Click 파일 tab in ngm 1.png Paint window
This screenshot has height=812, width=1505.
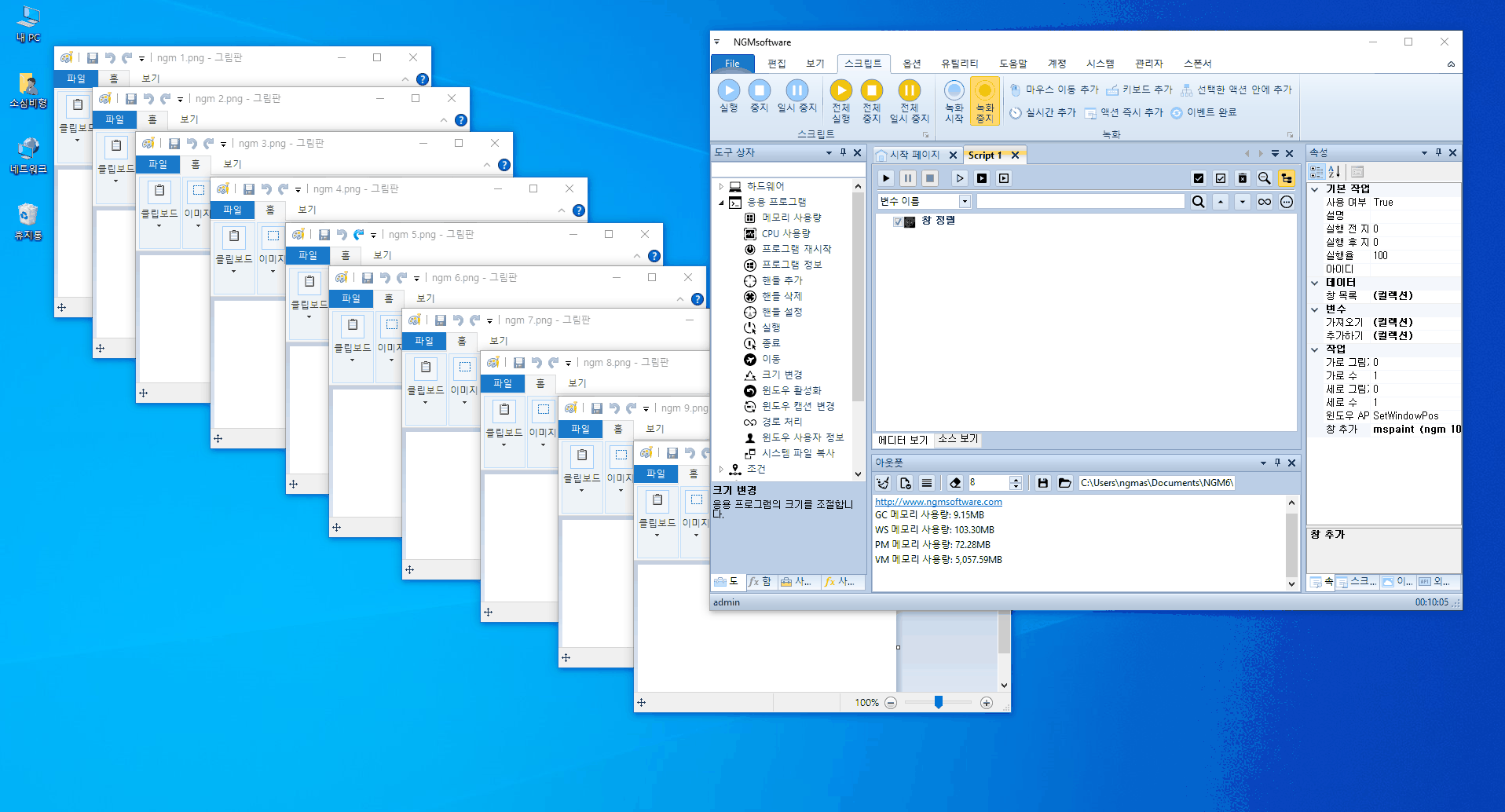pos(76,79)
